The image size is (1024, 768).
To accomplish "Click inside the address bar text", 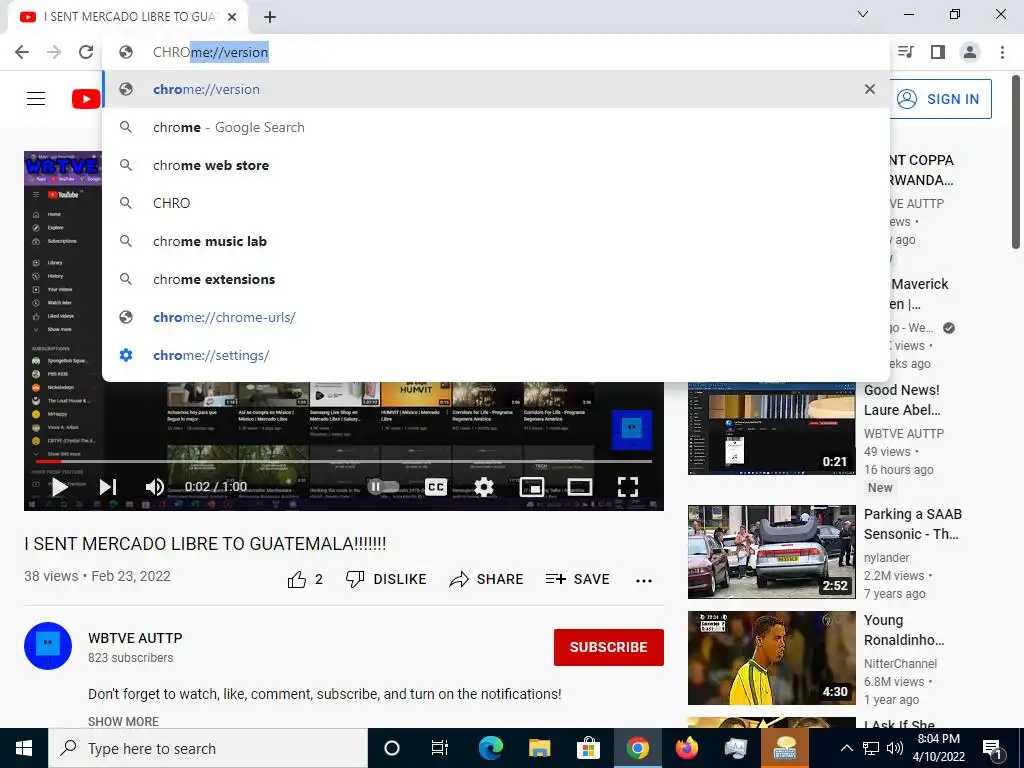I will (210, 52).
